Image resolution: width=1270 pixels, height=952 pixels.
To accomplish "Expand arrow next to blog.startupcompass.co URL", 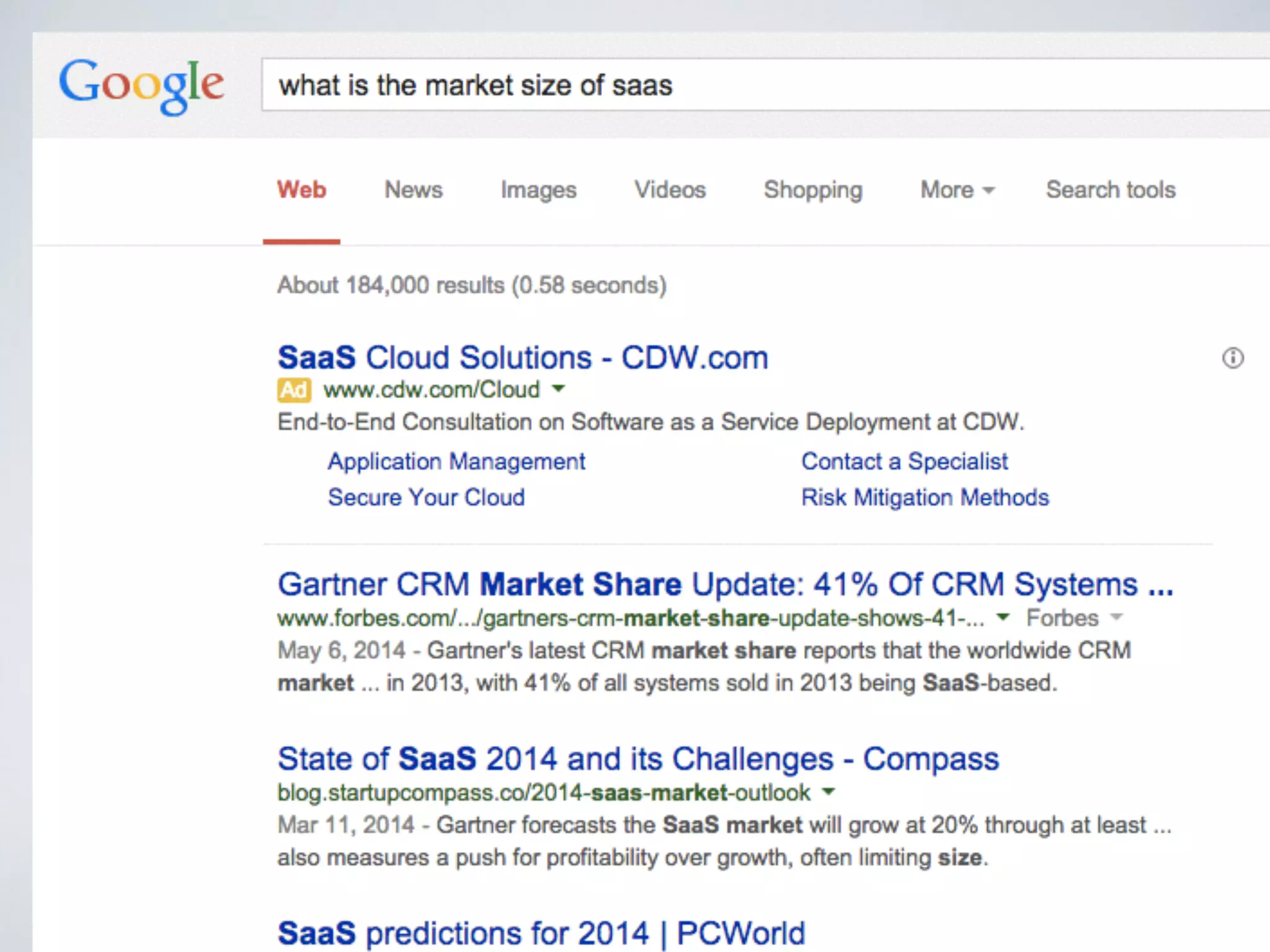I will [x=828, y=791].
